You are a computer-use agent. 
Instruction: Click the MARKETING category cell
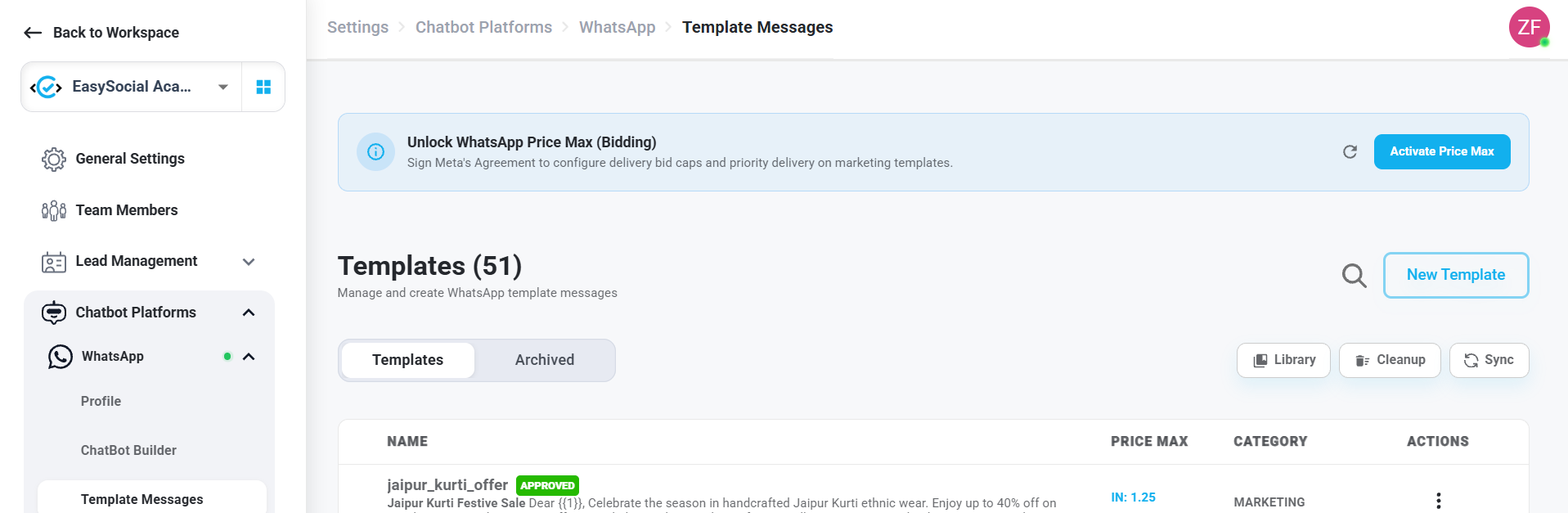click(x=1269, y=502)
